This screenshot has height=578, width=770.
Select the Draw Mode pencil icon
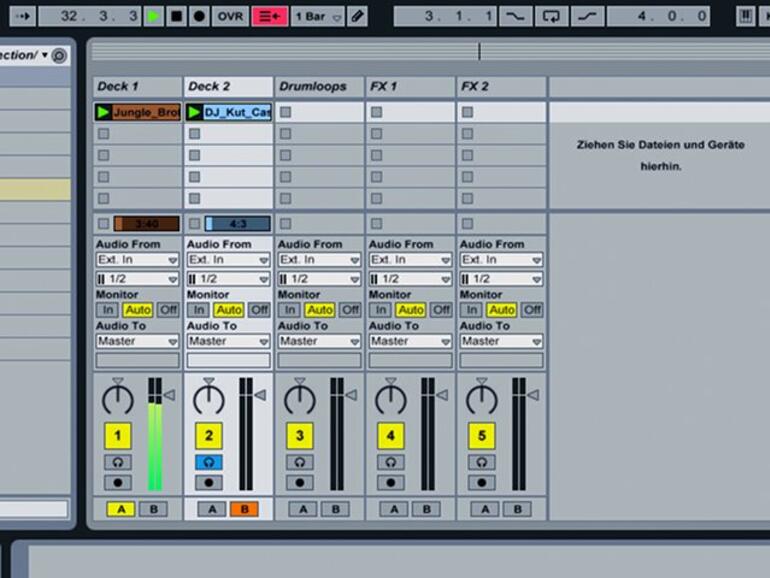coord(356,16)
